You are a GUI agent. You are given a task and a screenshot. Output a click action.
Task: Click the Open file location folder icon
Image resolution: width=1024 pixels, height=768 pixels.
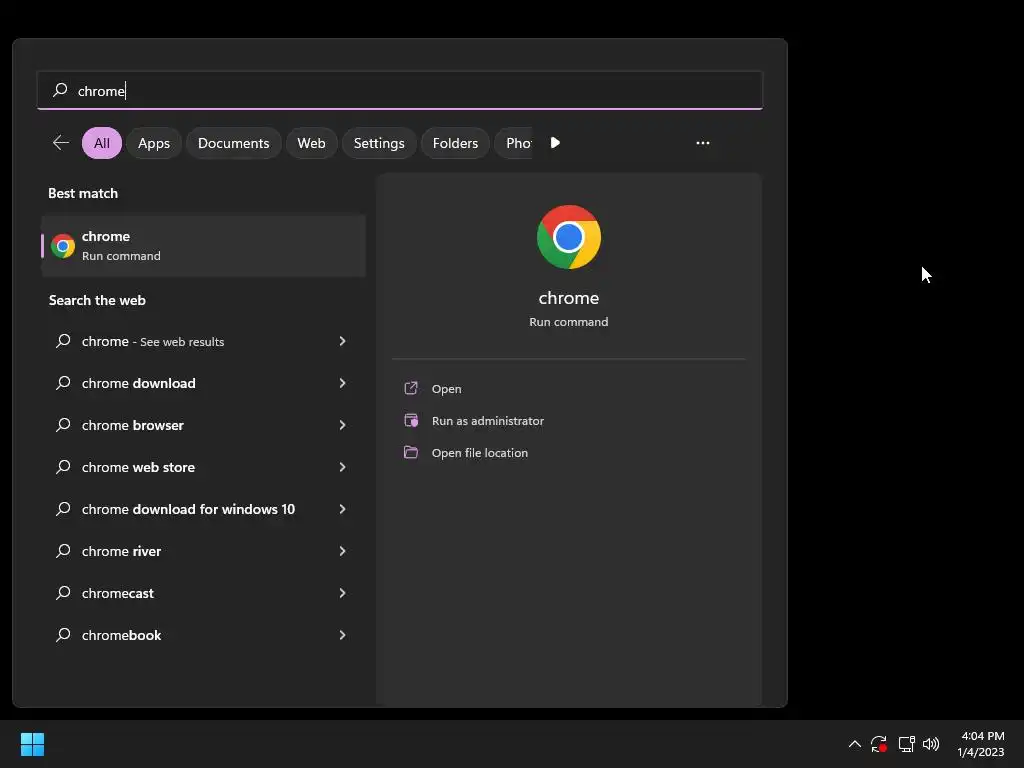tap(411, 452)
